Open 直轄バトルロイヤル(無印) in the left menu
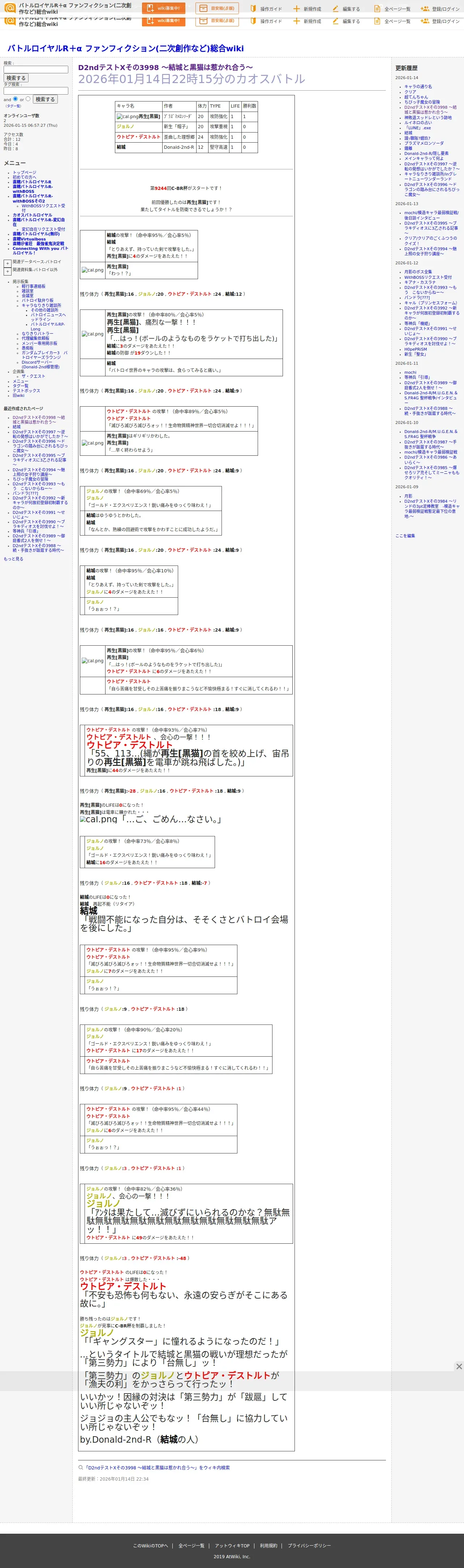 pos(36,234)
